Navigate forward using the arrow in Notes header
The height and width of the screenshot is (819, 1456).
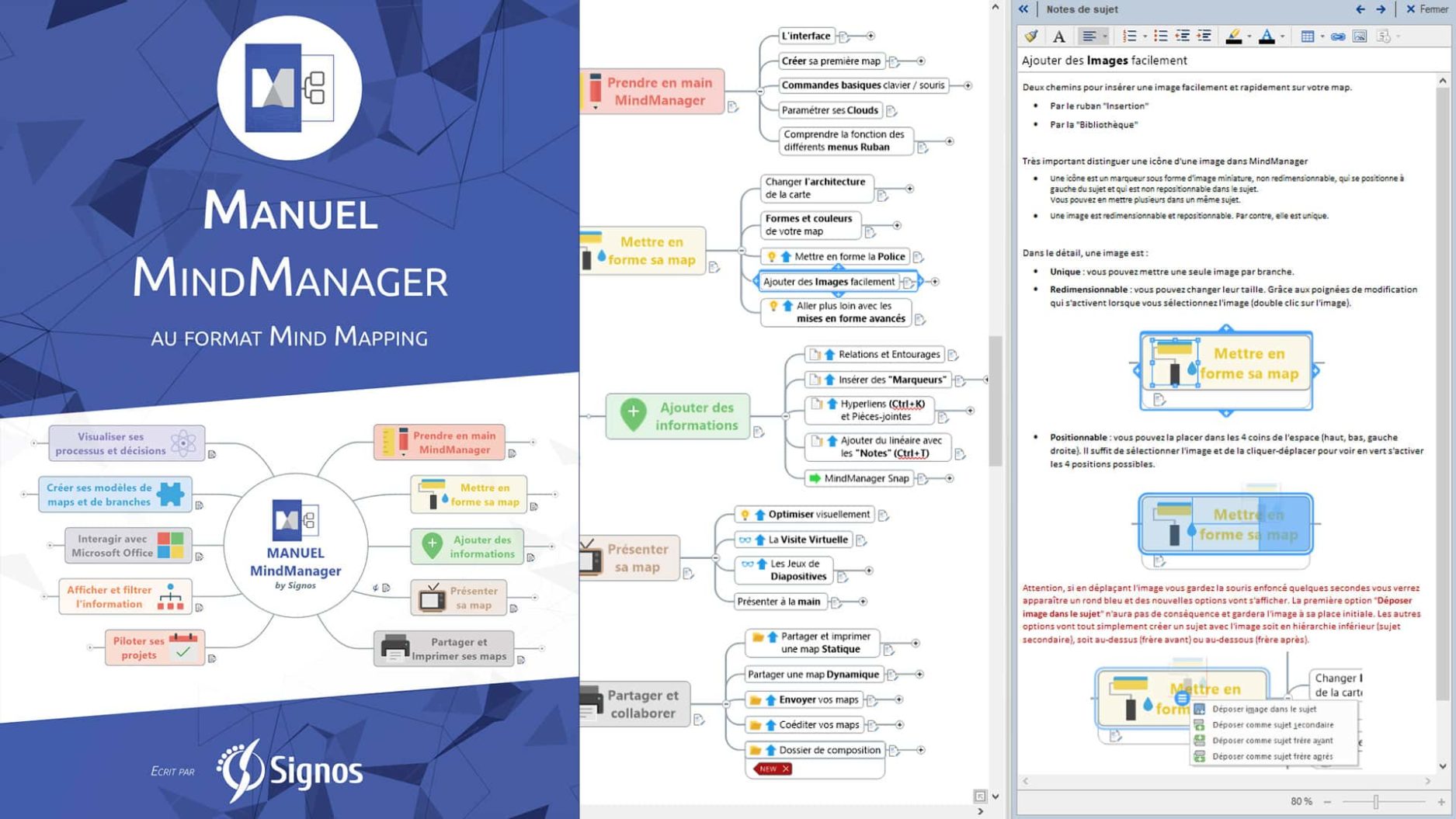point(1381,9)
